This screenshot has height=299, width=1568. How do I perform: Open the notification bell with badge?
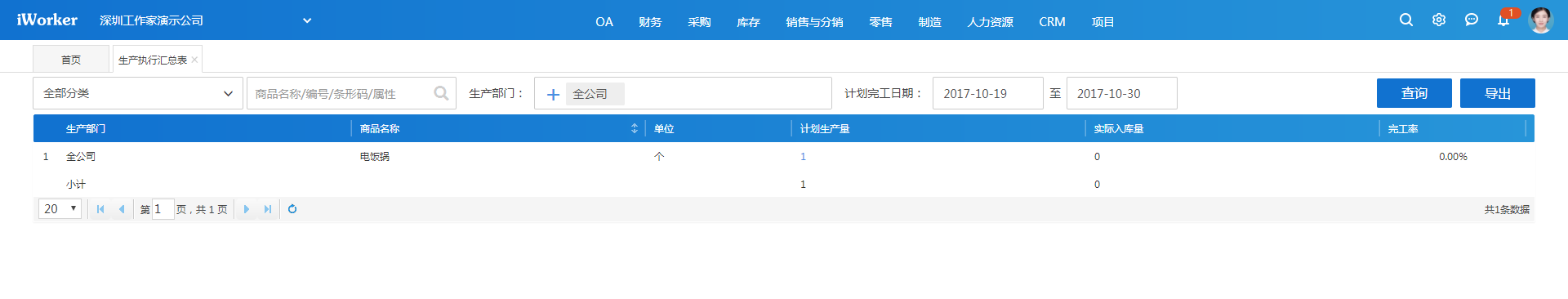coord(1503,20)
